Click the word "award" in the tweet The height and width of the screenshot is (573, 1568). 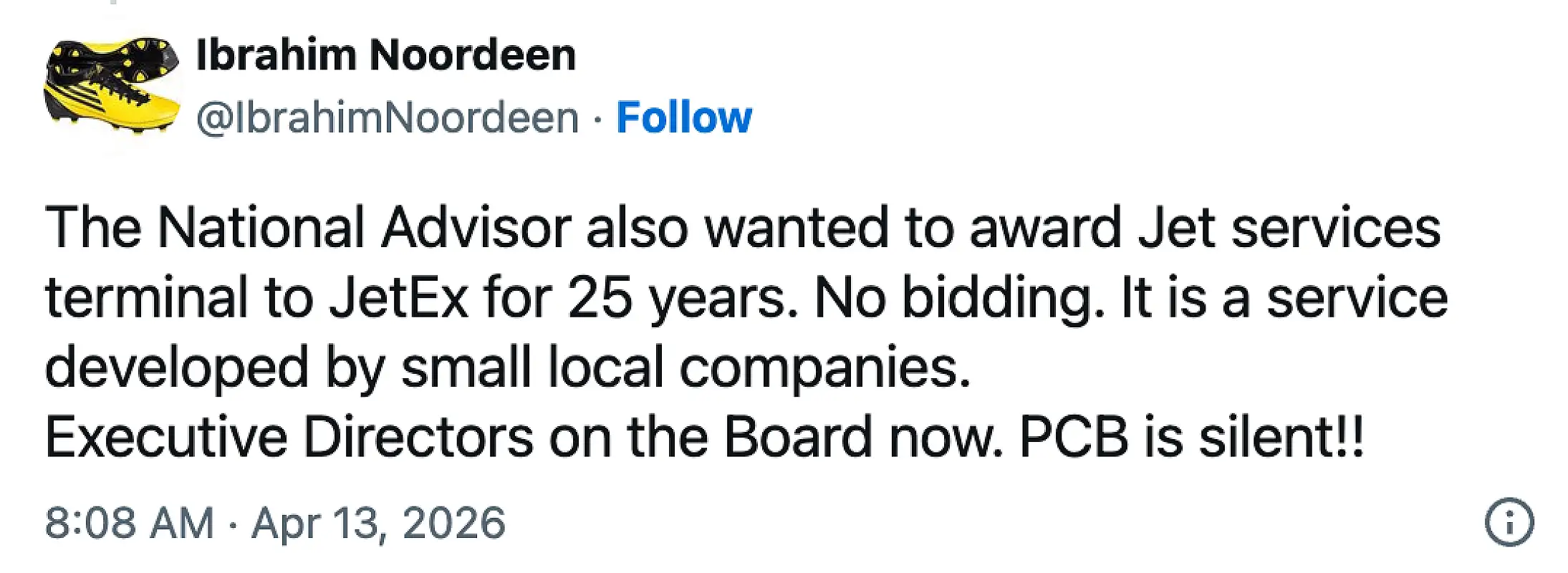click(1045, 228)
